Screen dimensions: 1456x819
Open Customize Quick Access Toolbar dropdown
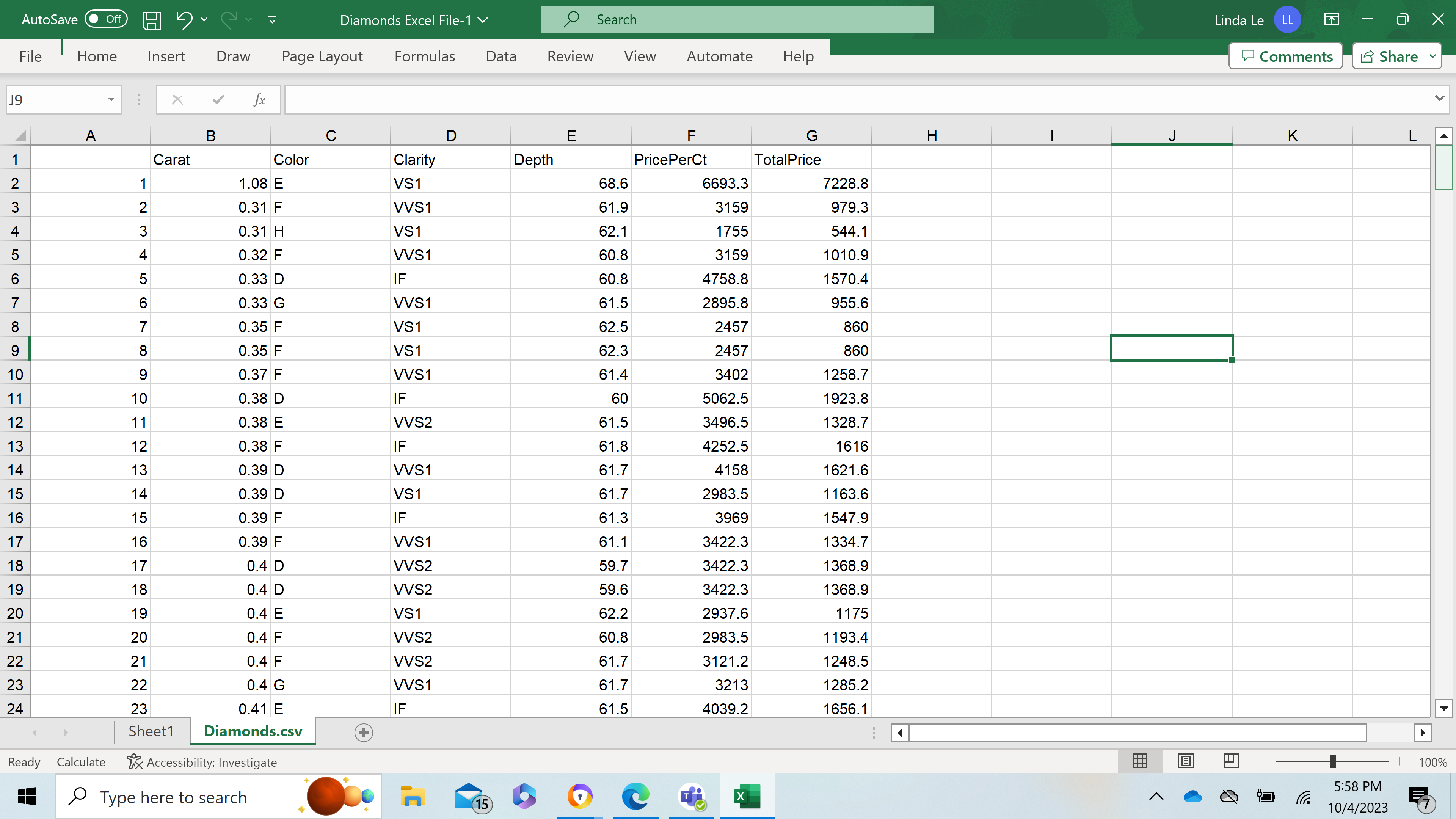click(273, 20)
